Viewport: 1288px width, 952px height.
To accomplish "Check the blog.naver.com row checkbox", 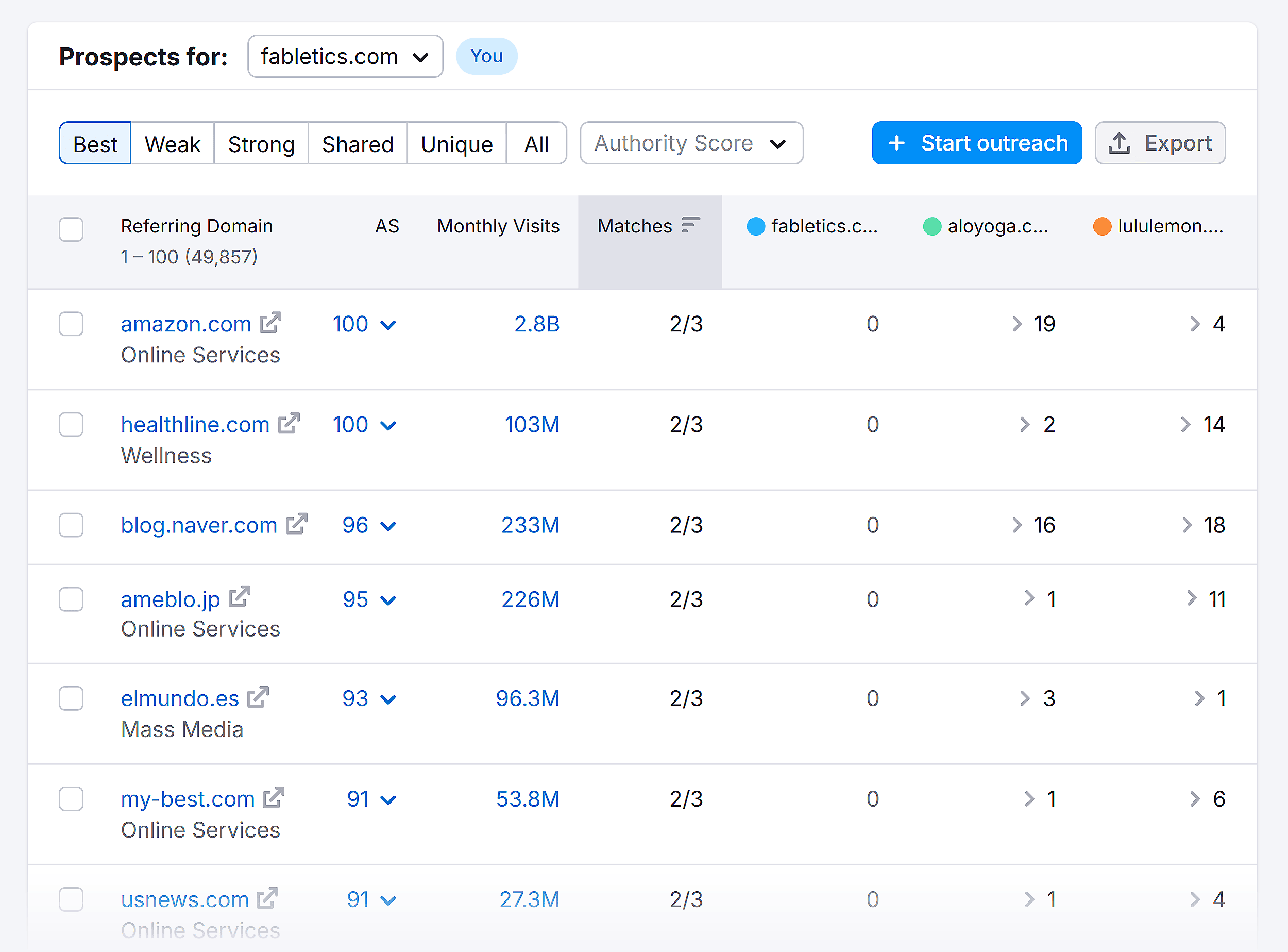I will tap(71, 525).
